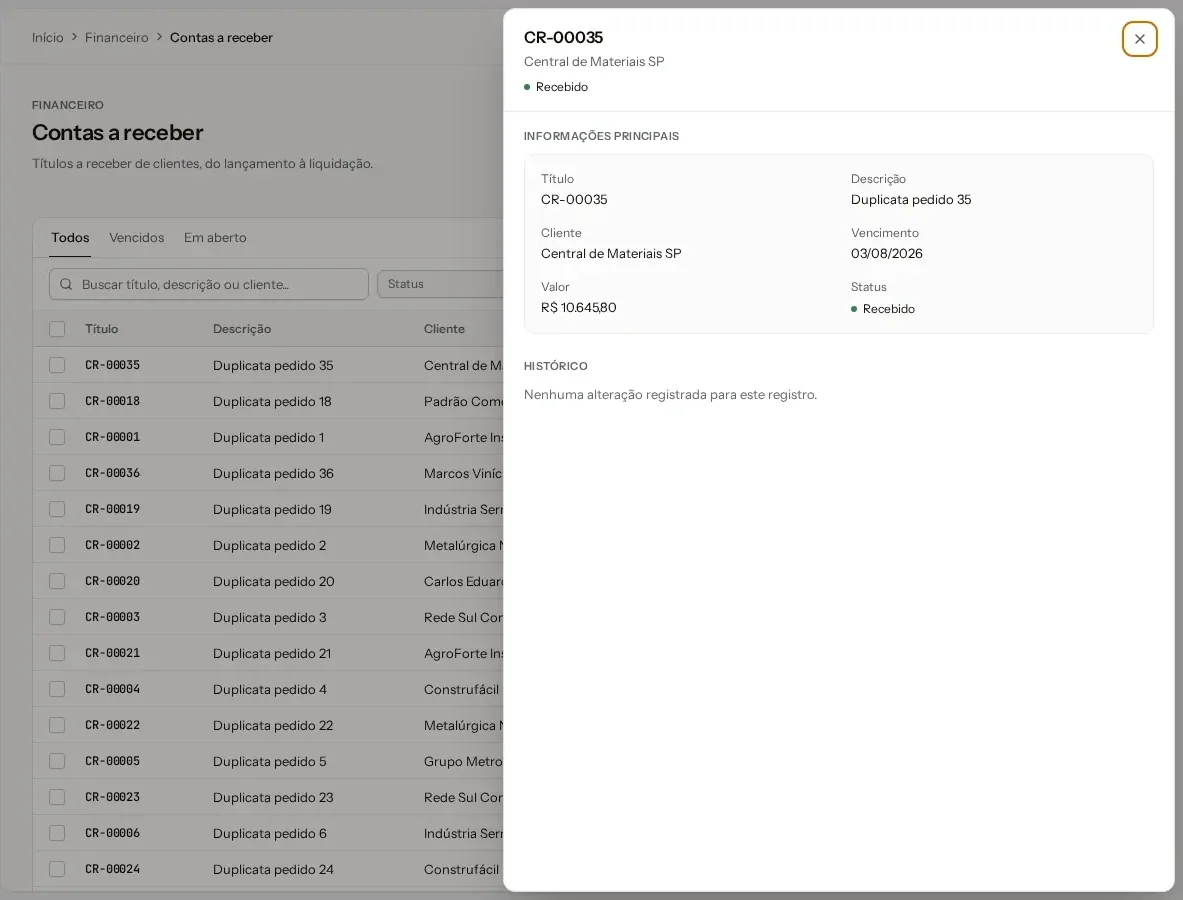Open the CR-00001 row title

(112, 437)
